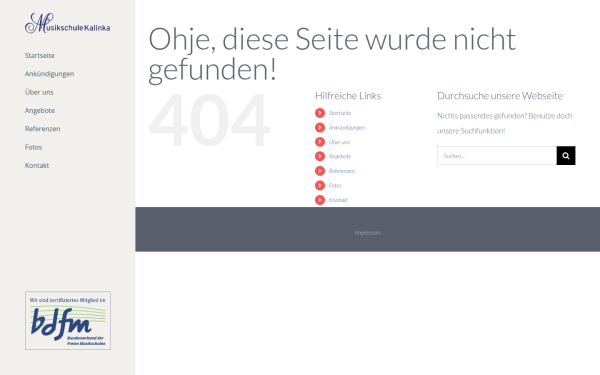Click the red arrow icon beside Über uns
This screenshot has width=600, height=375.
point(320,142)
